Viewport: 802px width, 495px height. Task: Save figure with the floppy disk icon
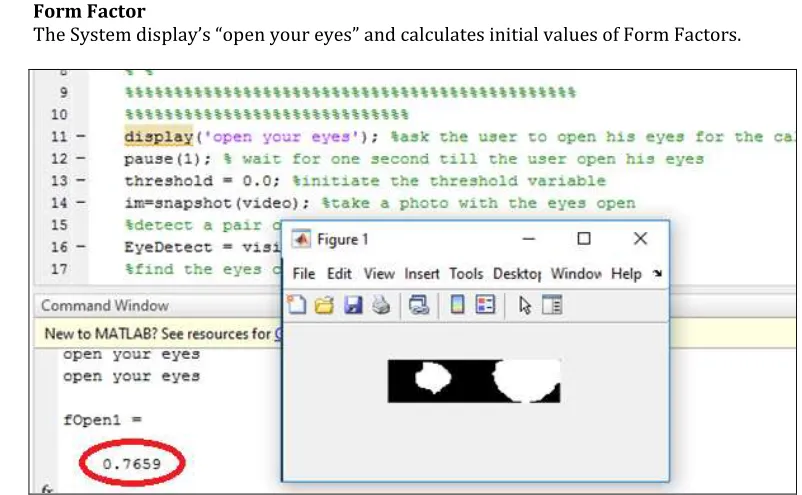click(x=353, y=305)
